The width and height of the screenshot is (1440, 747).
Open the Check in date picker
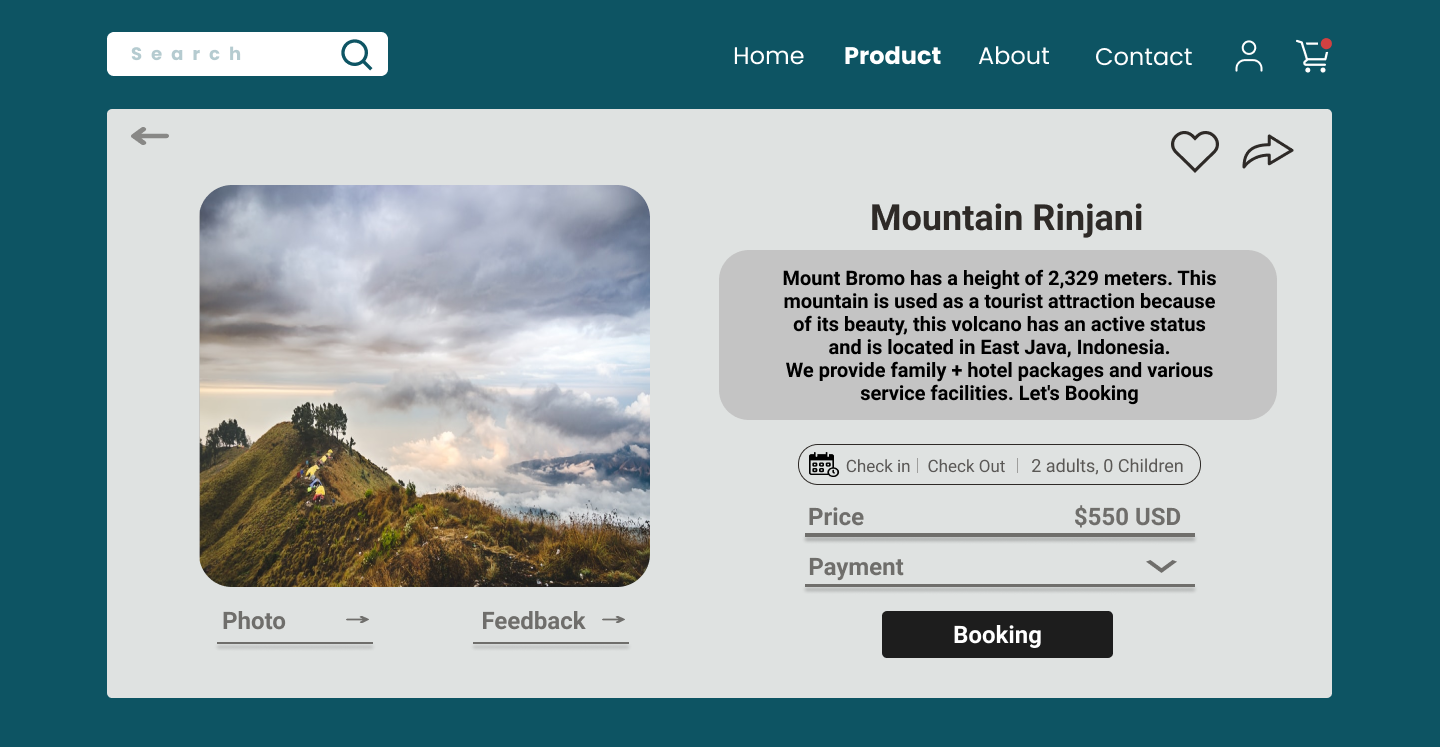[x=878, y=466]
